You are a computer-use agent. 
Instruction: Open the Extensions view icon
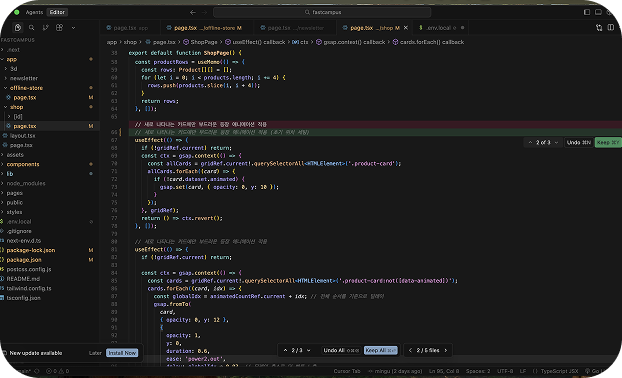60,28
